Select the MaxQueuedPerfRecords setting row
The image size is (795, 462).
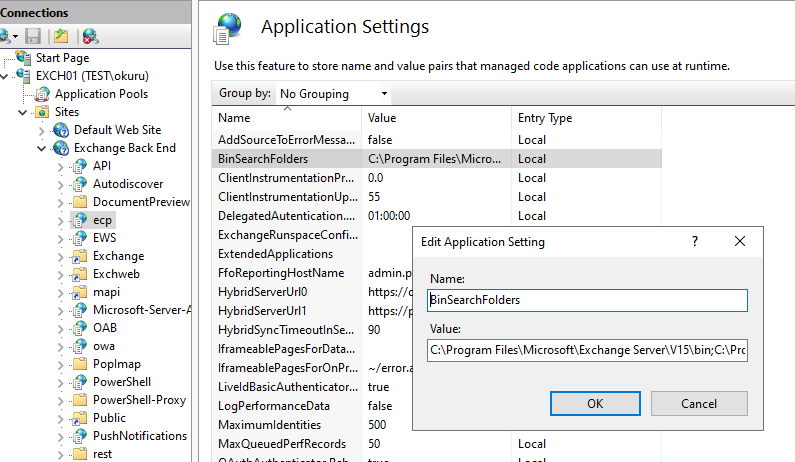point(437,444)
